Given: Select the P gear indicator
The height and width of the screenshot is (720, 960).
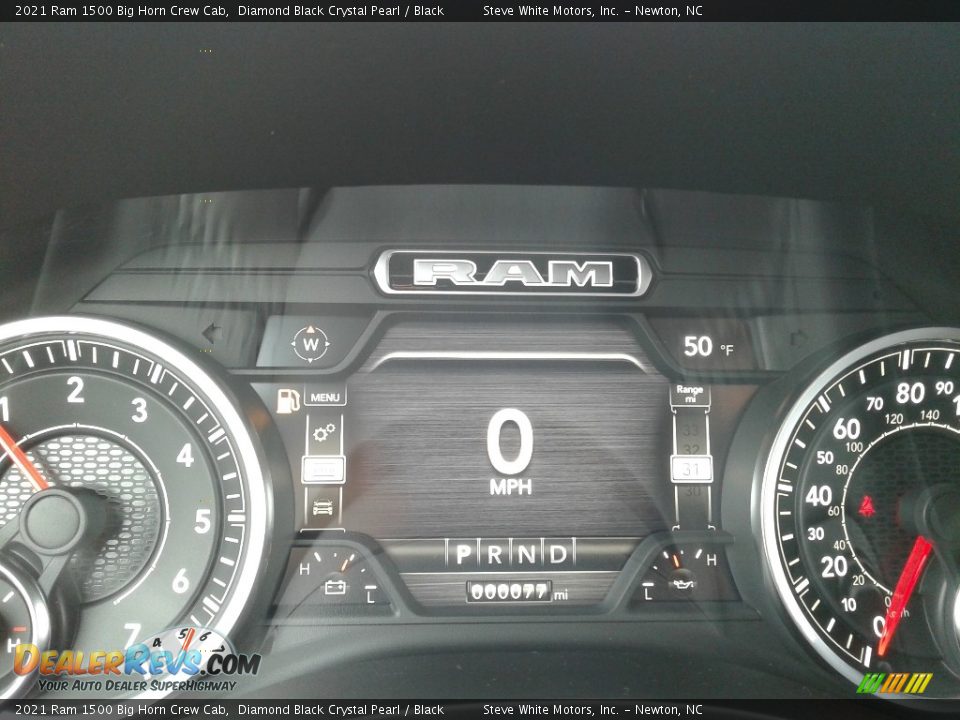Looking at the screenshot, I should click(x=464, y=553).
